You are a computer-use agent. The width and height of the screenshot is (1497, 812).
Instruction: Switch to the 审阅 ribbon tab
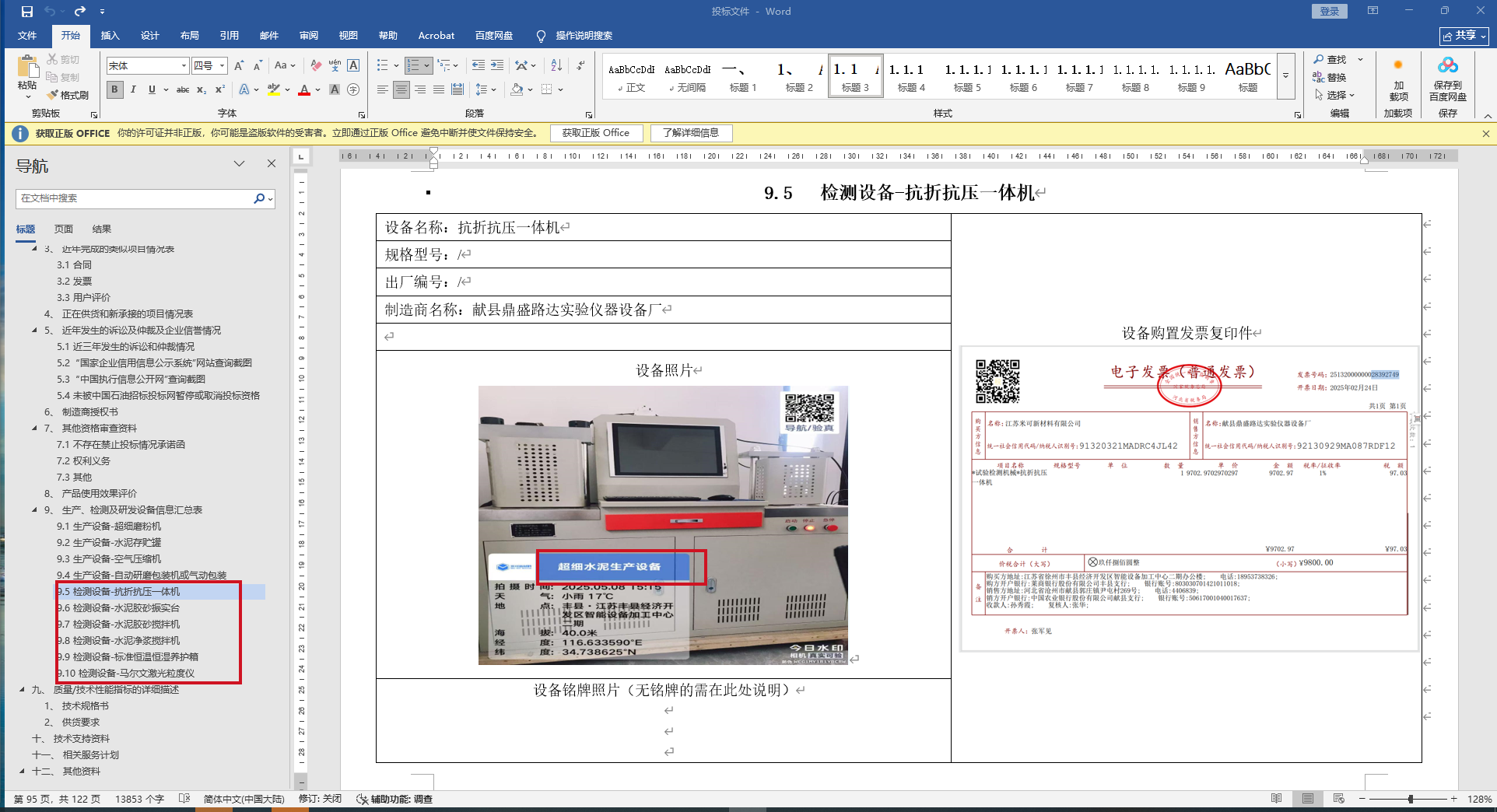[309, 36]
